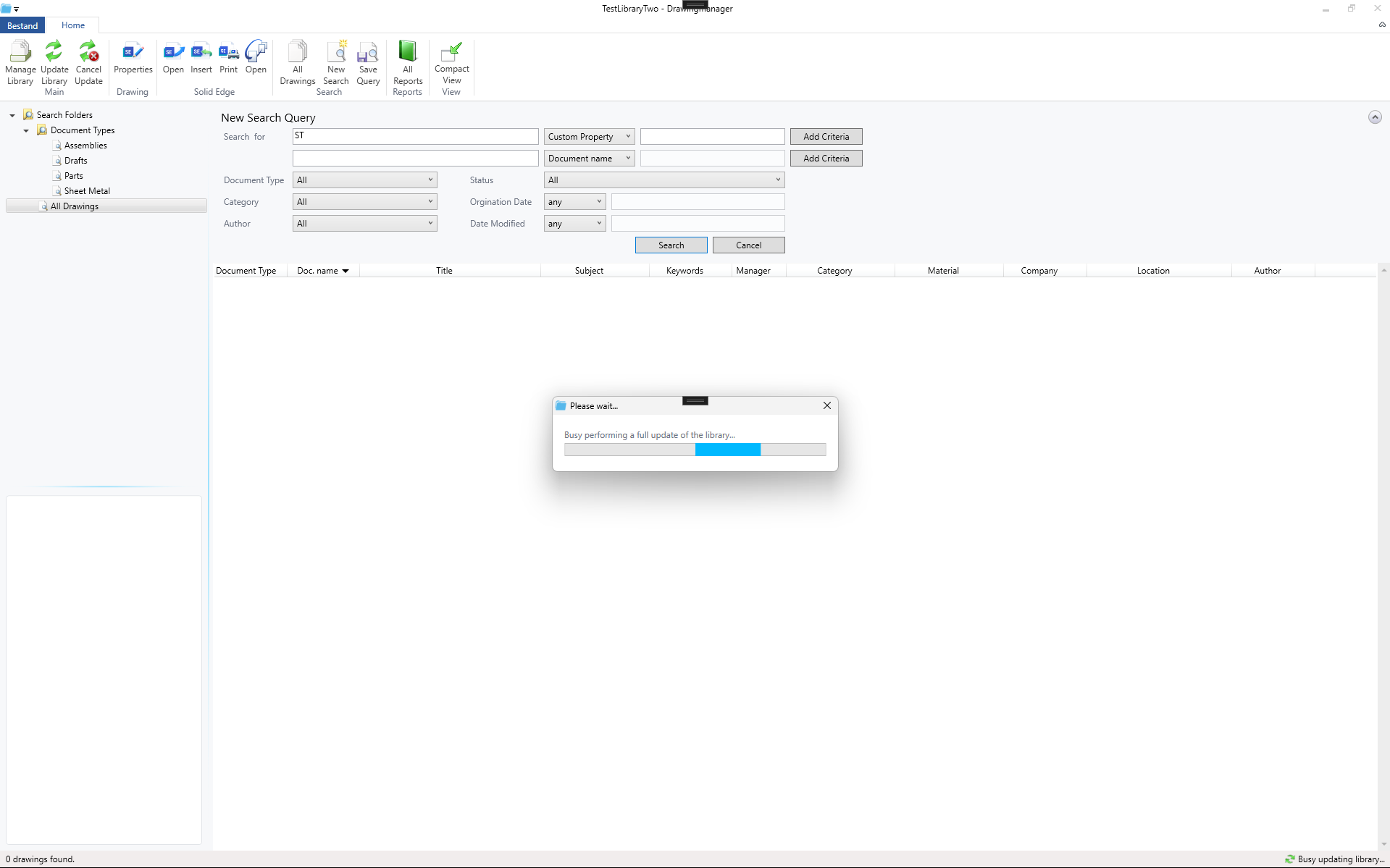Collapse the Search Folders tree node

click(x=12, y=114)
